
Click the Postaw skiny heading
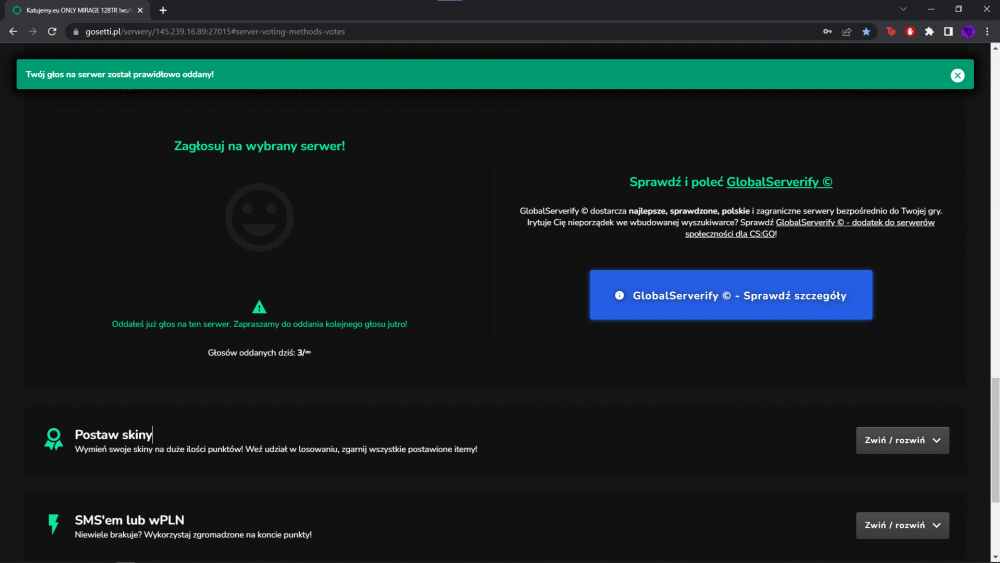point(114,434)
